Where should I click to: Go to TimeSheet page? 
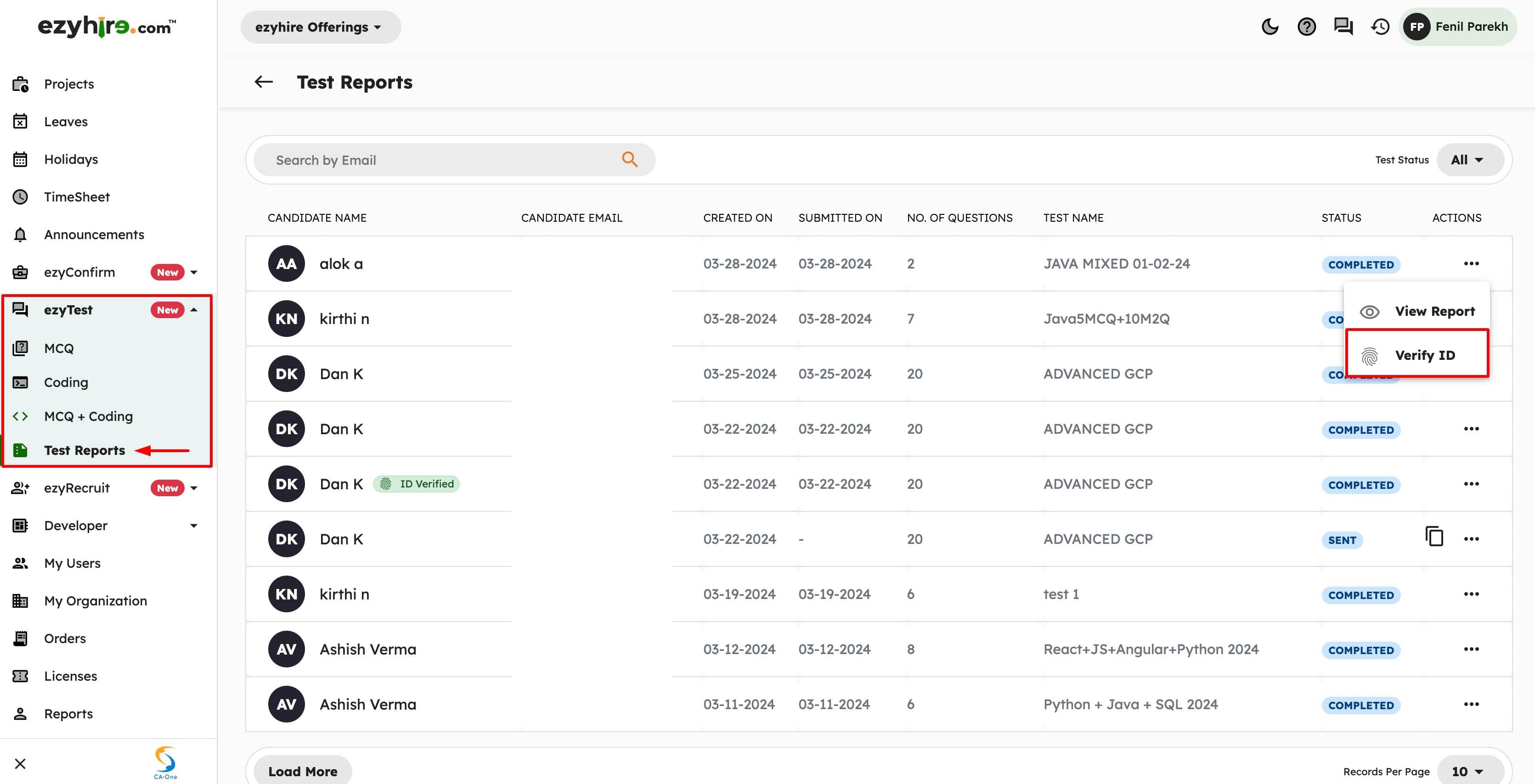click(x=77, y=196)
